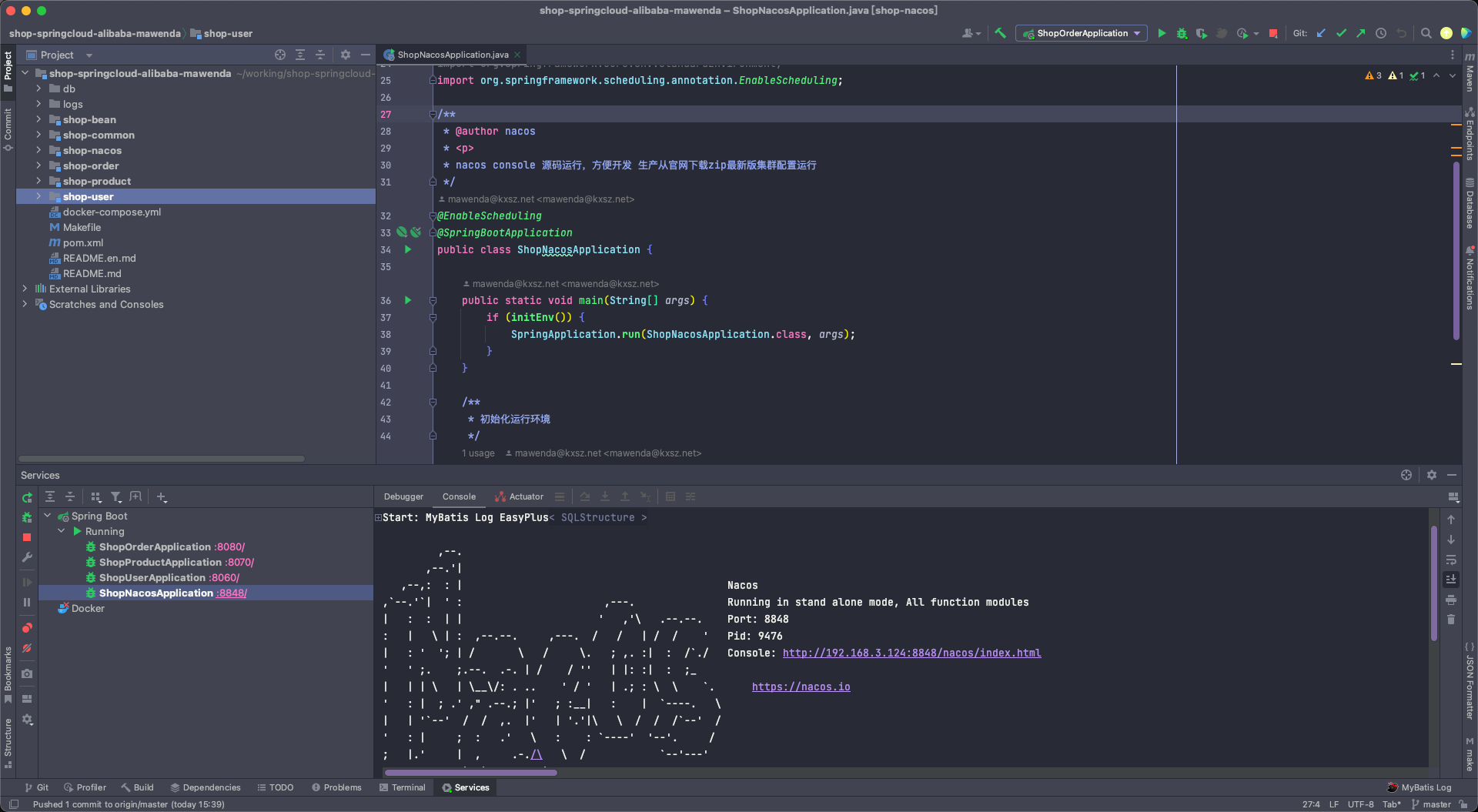Take a thread dump with the camera icon
The width and height of the screenshot is (1478, 812).
pyautogui.click(x=27, y=673)
